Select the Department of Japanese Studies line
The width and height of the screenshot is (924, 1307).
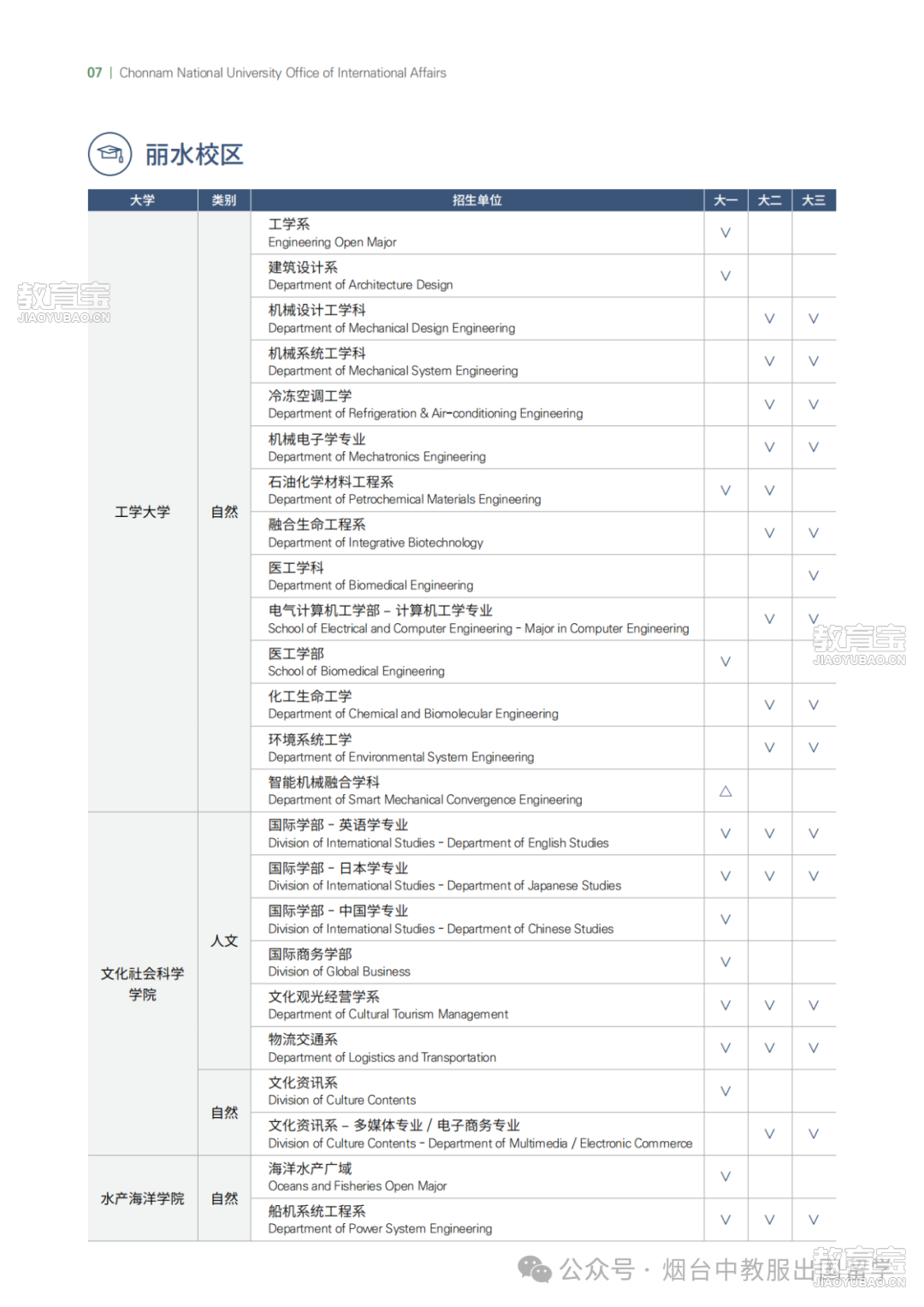[445, 886]
